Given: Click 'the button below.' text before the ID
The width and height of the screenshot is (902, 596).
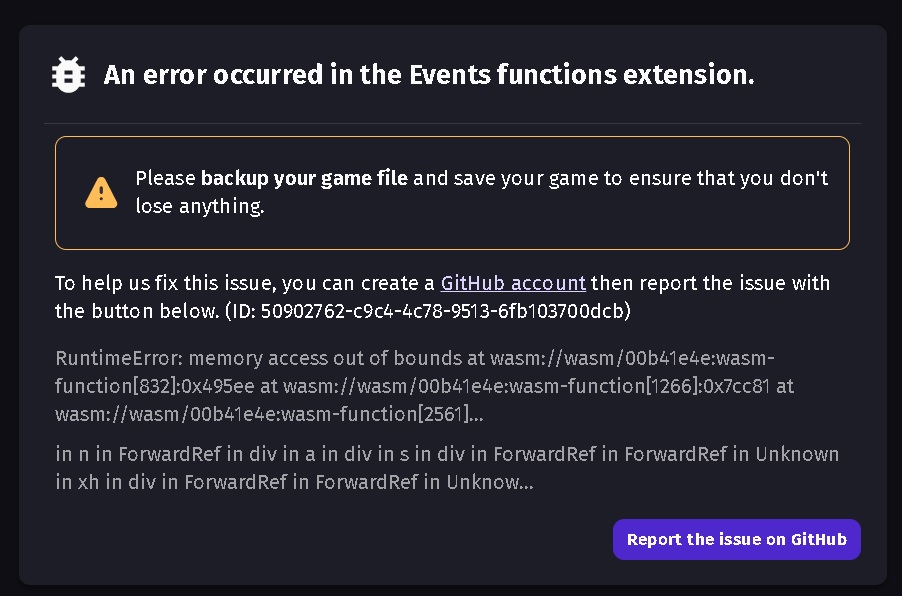Looking at the screenshot, I should [x=137, y=311].
